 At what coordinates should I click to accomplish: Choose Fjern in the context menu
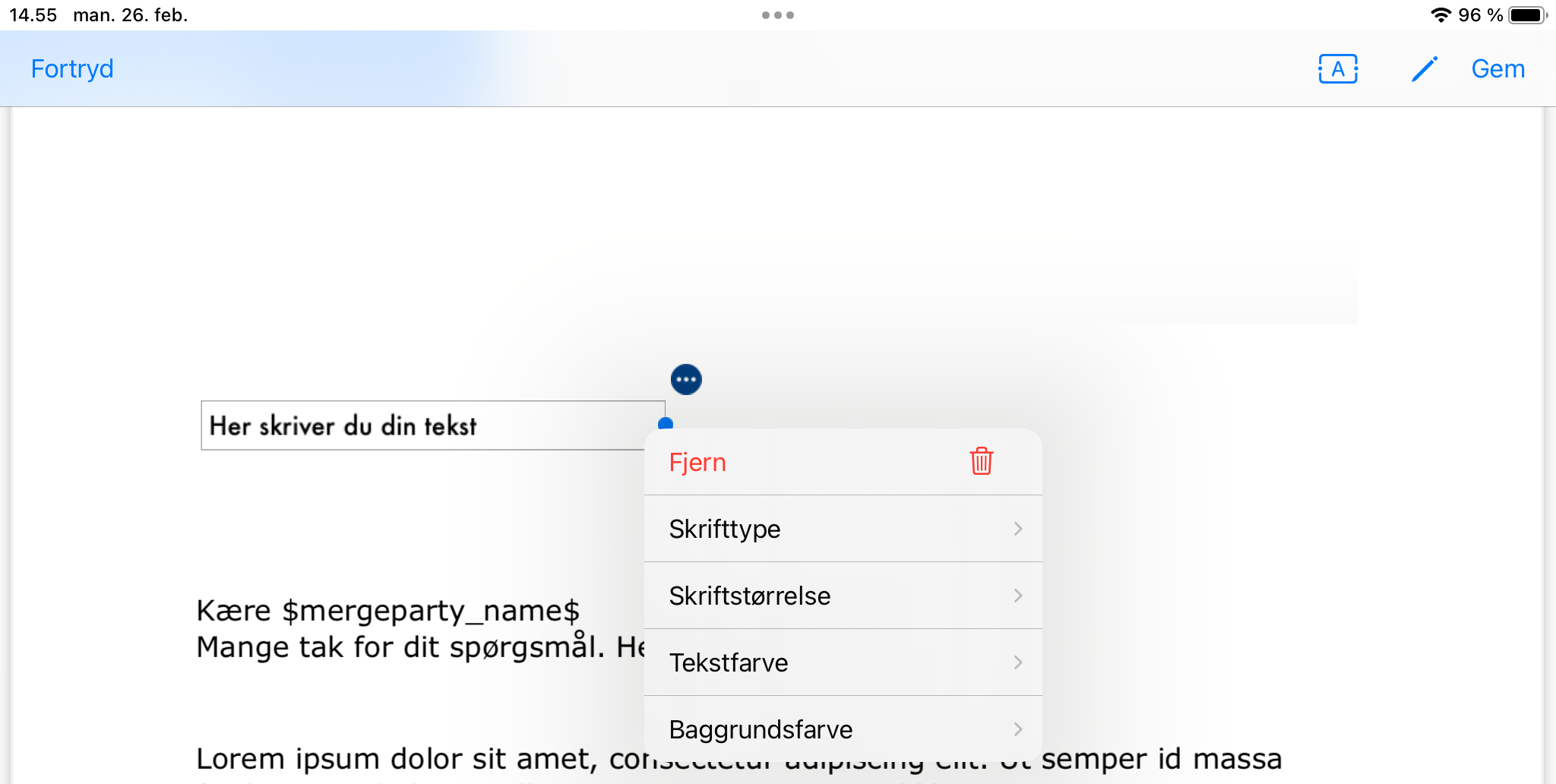697,463
